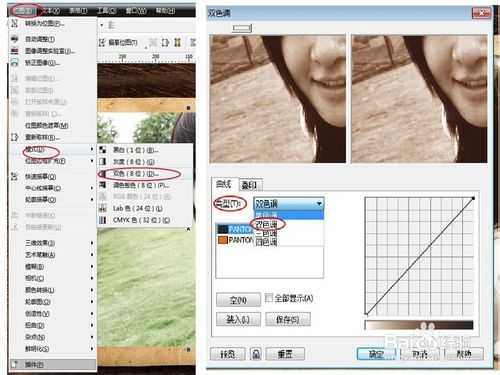Click the lock icon beside the preview button

(256, 354)
